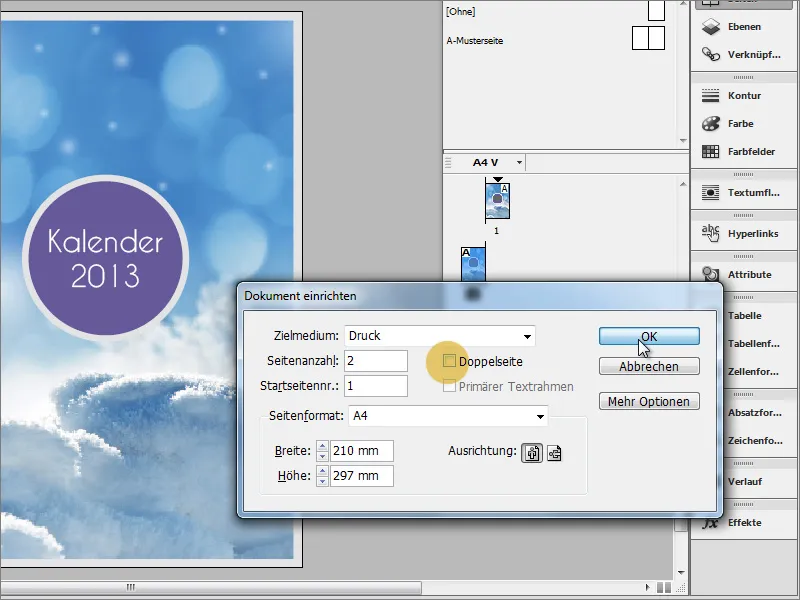Click the Abbrechen button
This screenshot has width=800, height=600.
pyautogui.click(x=649, y=366)
